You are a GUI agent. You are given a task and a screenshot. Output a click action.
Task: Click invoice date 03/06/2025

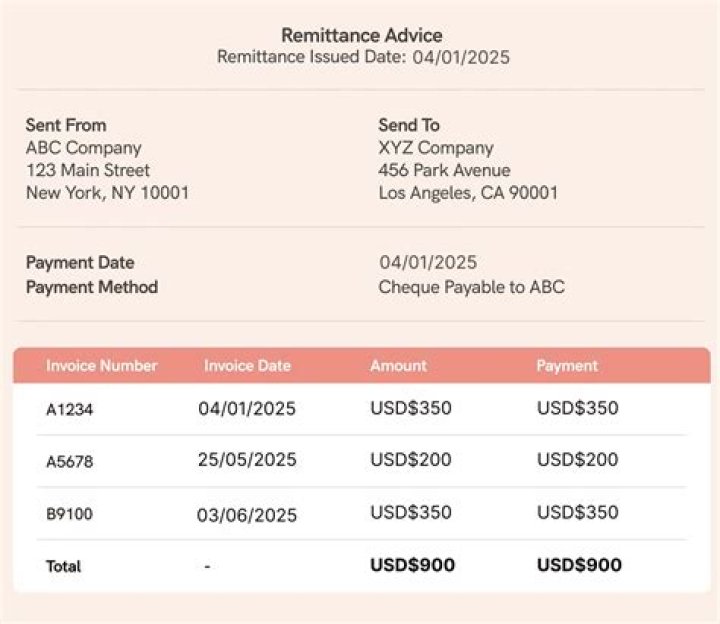(x=247, y=515)
